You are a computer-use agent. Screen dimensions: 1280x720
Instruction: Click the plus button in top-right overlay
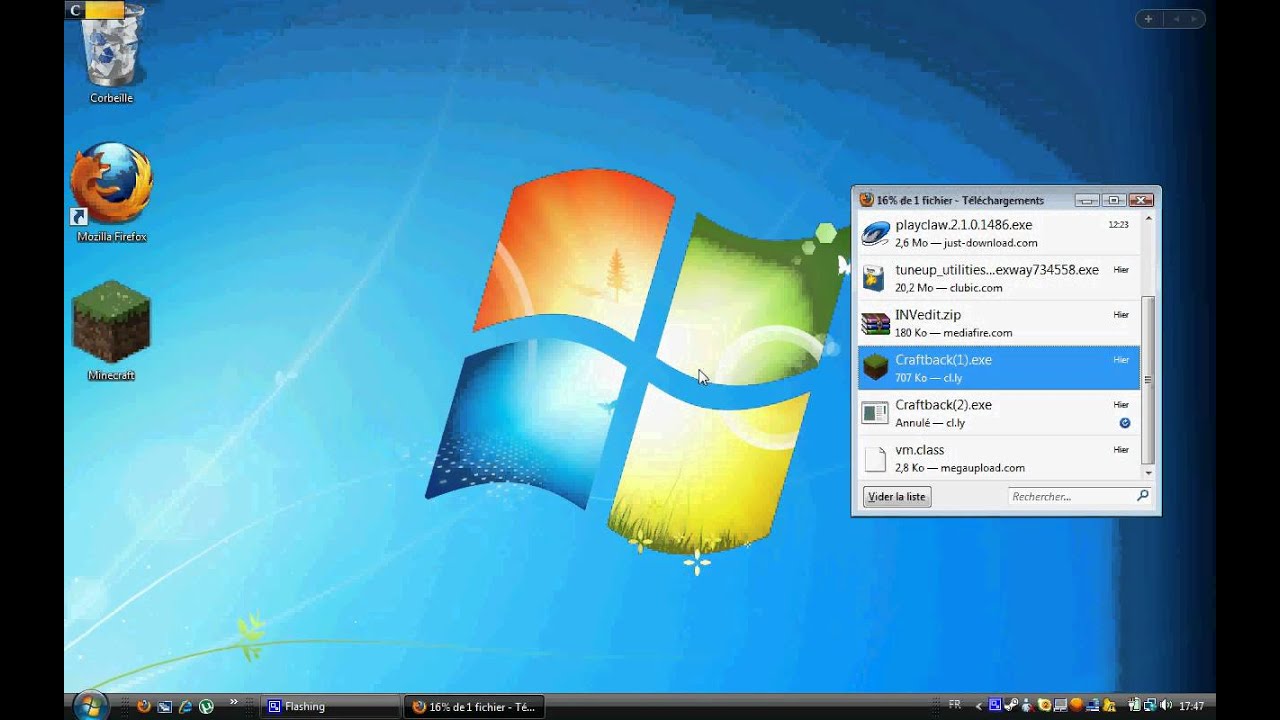(x=1148, y=18)
